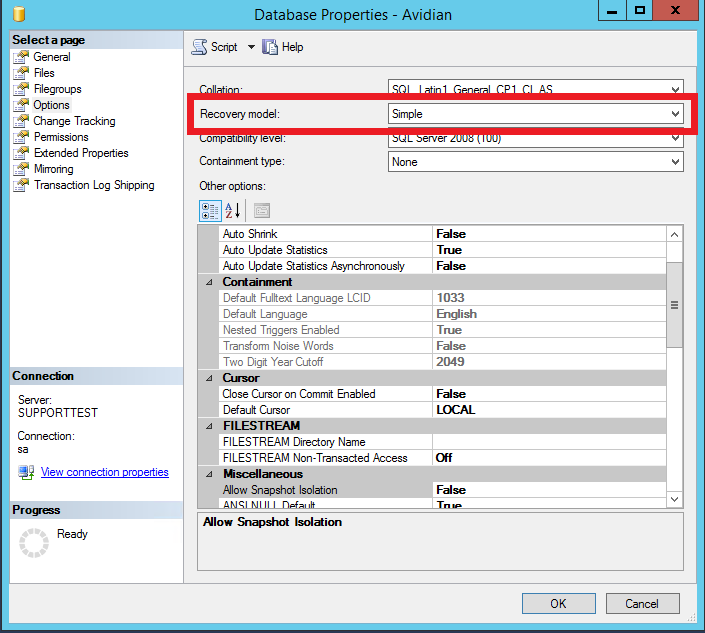Click the Script toolbar icon

coord(199,47)
